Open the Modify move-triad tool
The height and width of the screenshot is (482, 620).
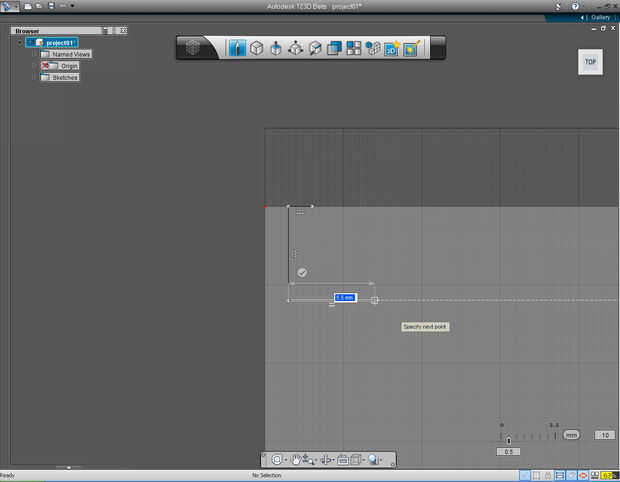pyautogui.click(x=295, y=48)
